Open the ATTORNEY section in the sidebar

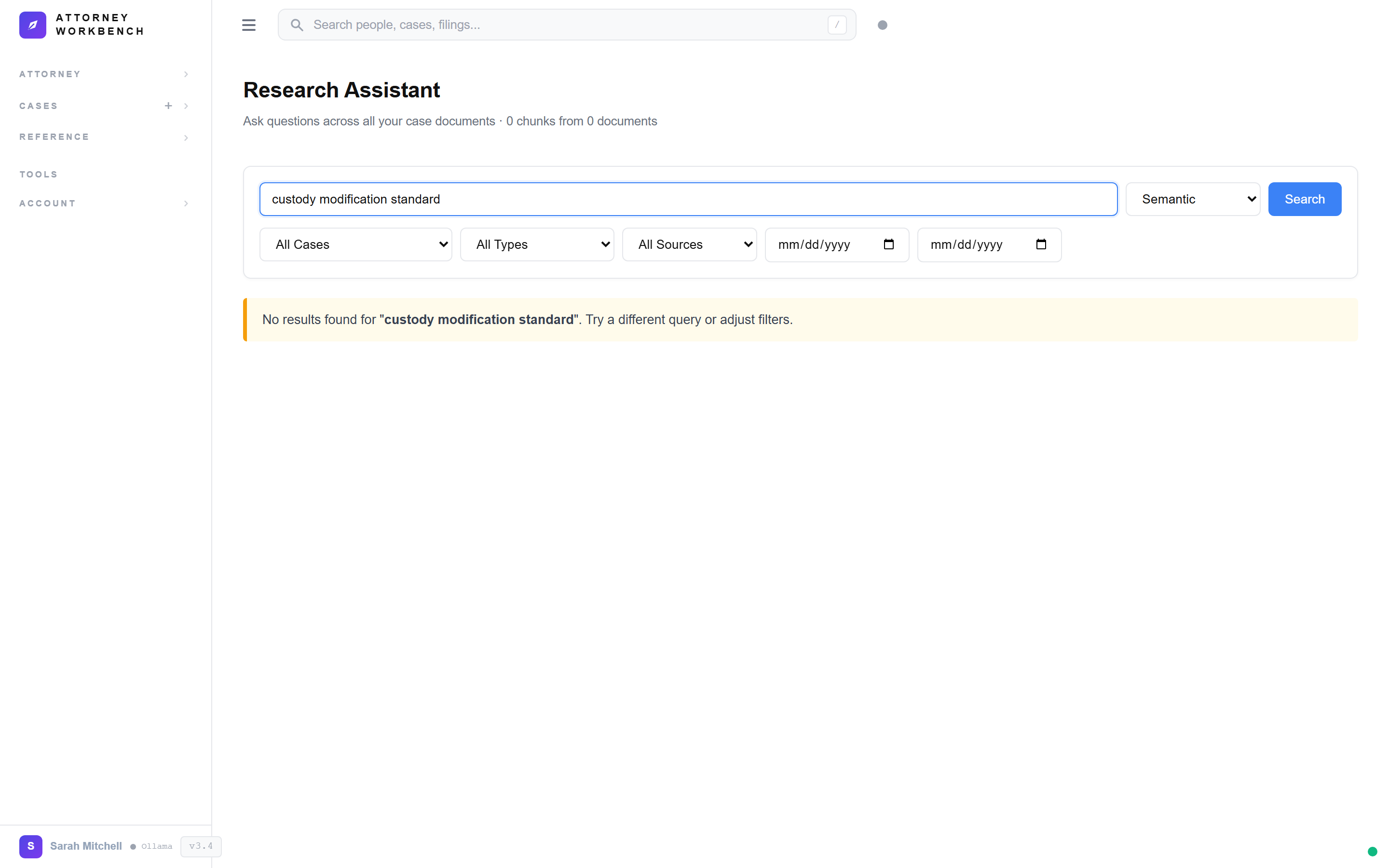(50, 74)
